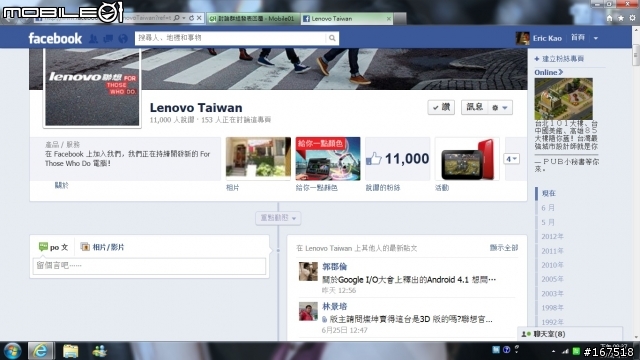Jump to 2012年 on timeline
This screenshot has height=360, width=640.
[x=552, y=237]
